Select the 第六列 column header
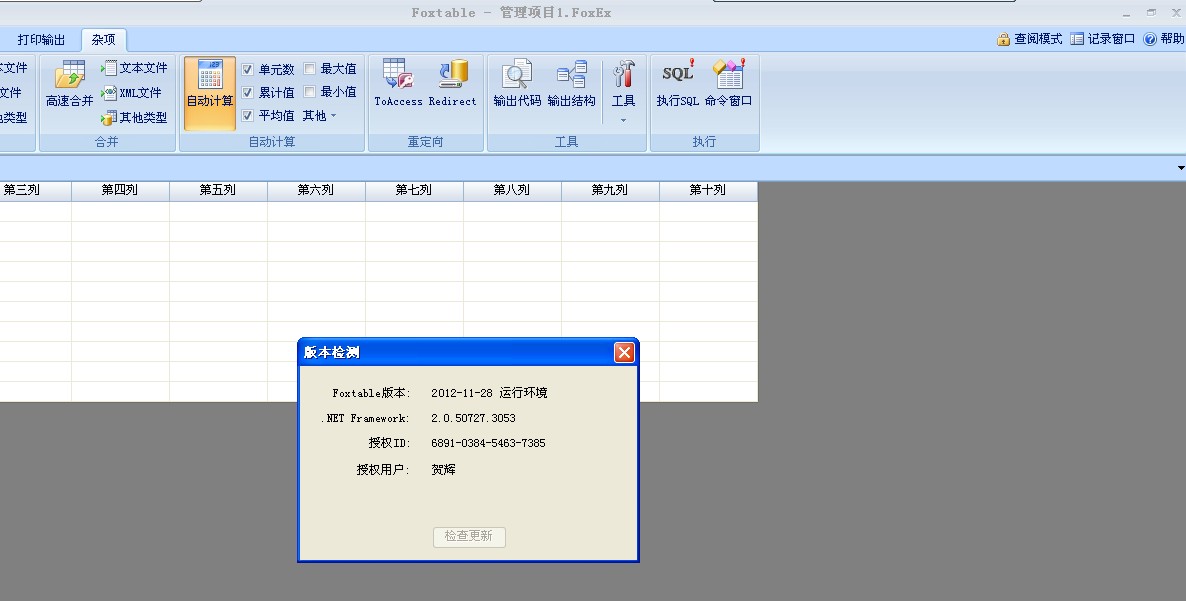The image size is (1186, 601). pyautogui.click(x=316, y=191)
